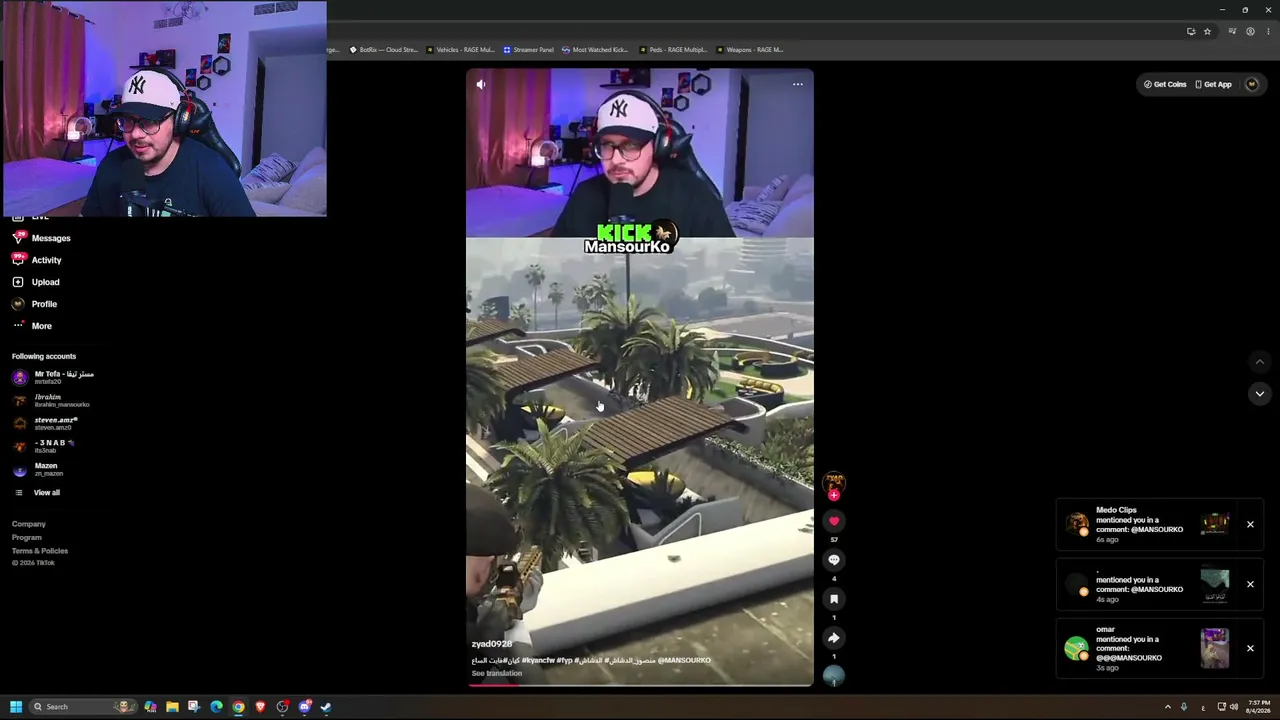Open omar's avatar in notification
The height and width of the screenshot is (720, 1280).
tap(1076, 648)
